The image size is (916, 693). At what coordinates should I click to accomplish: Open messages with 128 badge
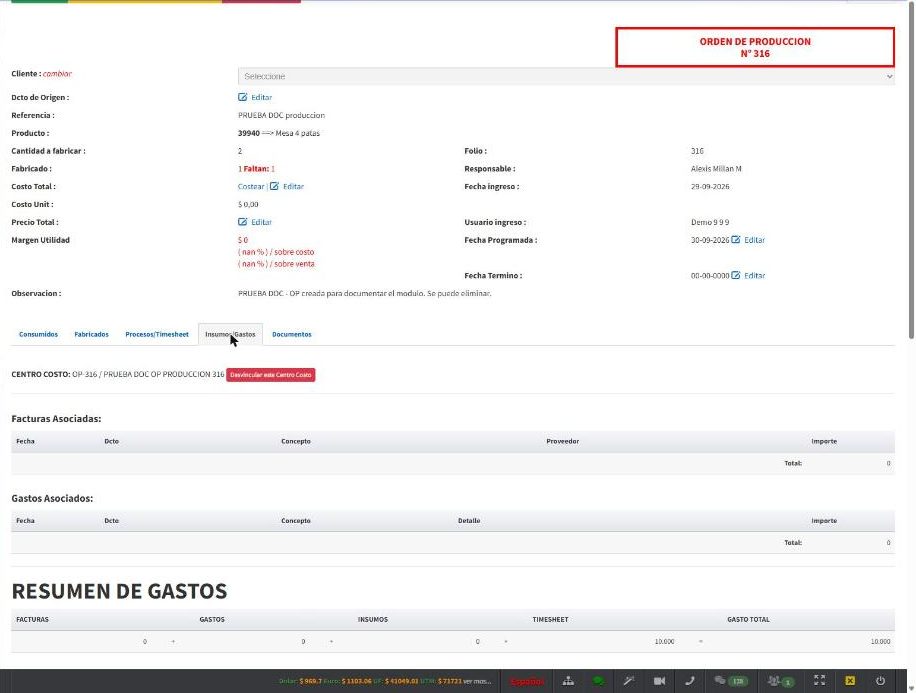coord(730,681)
